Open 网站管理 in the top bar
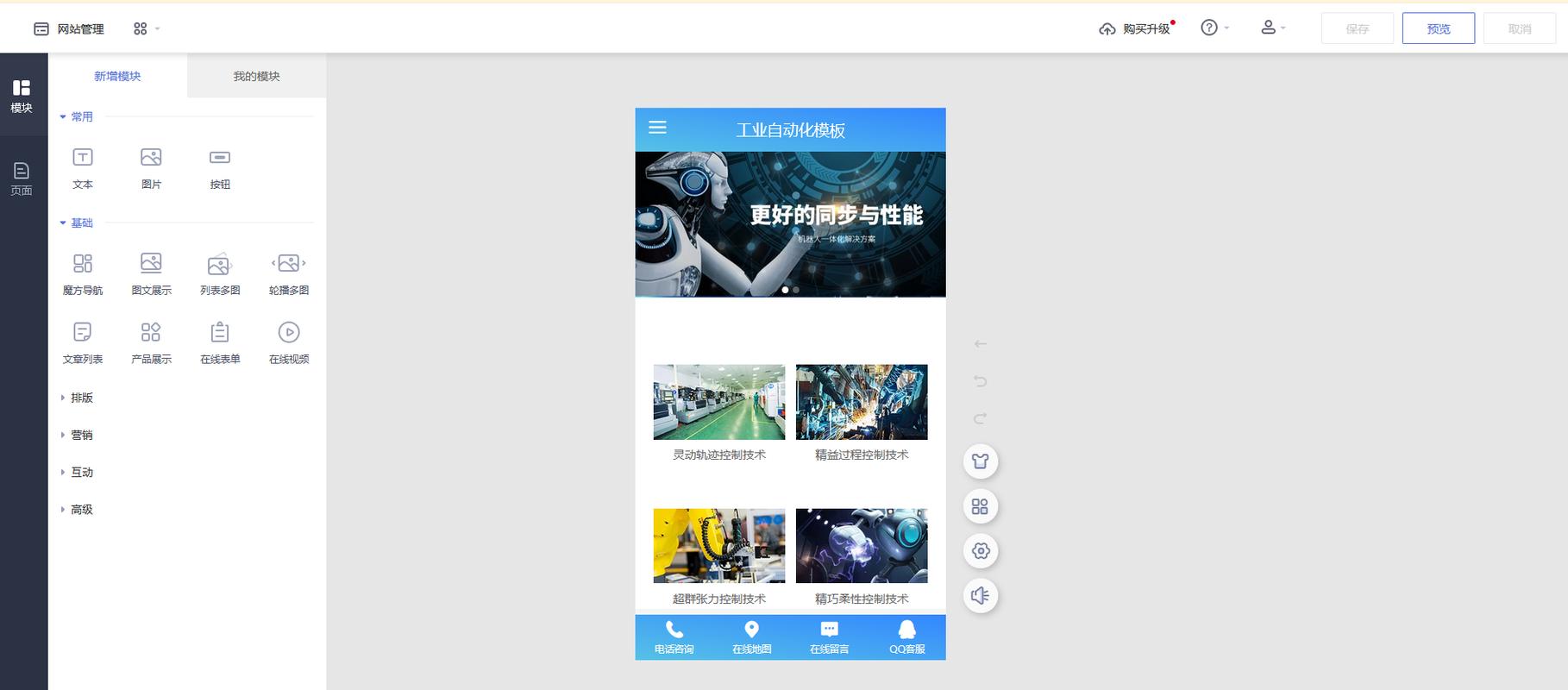The height and width of the screenshot is (690, 1568). pos(69,29)
